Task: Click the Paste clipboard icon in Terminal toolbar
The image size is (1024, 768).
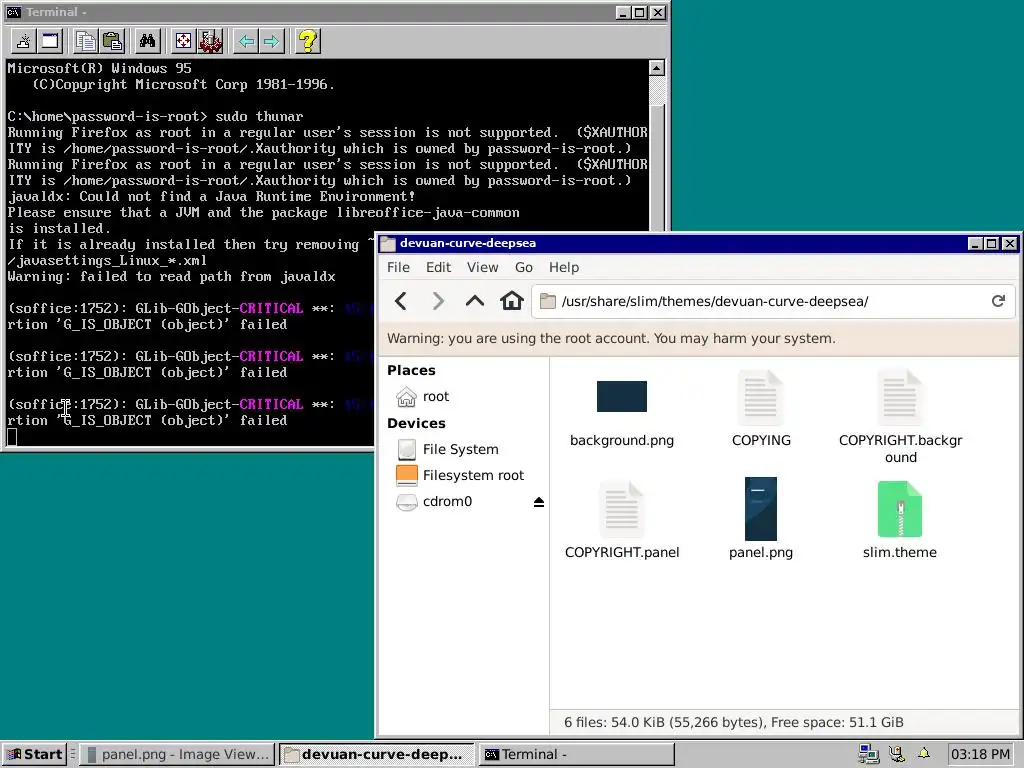Action: point(112,42)
